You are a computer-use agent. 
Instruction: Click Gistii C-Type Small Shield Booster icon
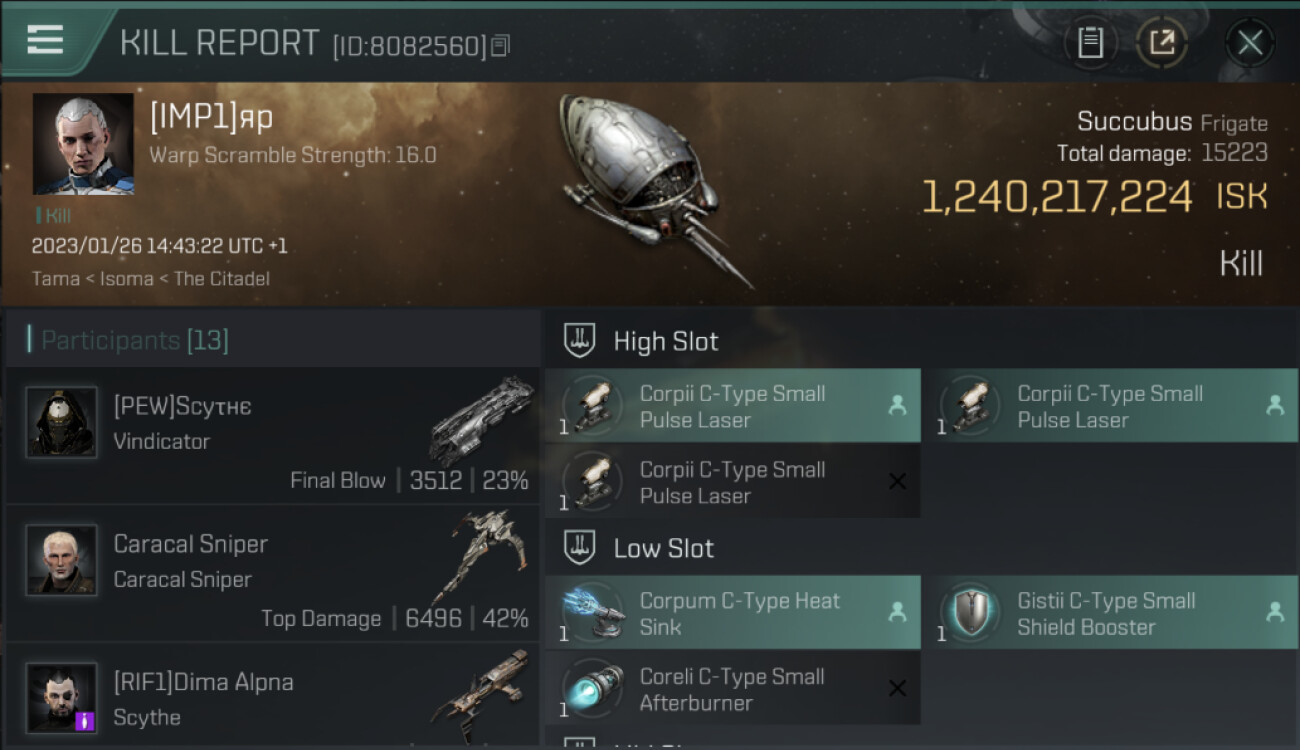[970, 613]
